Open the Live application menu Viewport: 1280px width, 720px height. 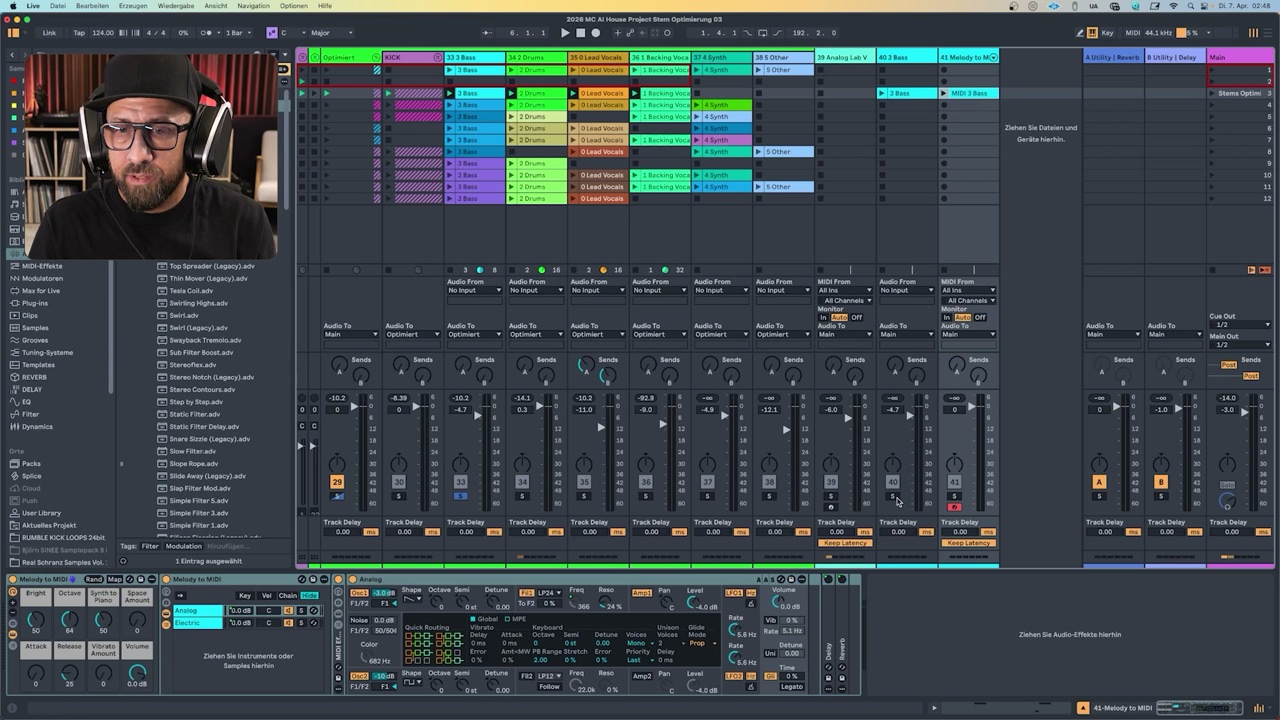[33, 6]
